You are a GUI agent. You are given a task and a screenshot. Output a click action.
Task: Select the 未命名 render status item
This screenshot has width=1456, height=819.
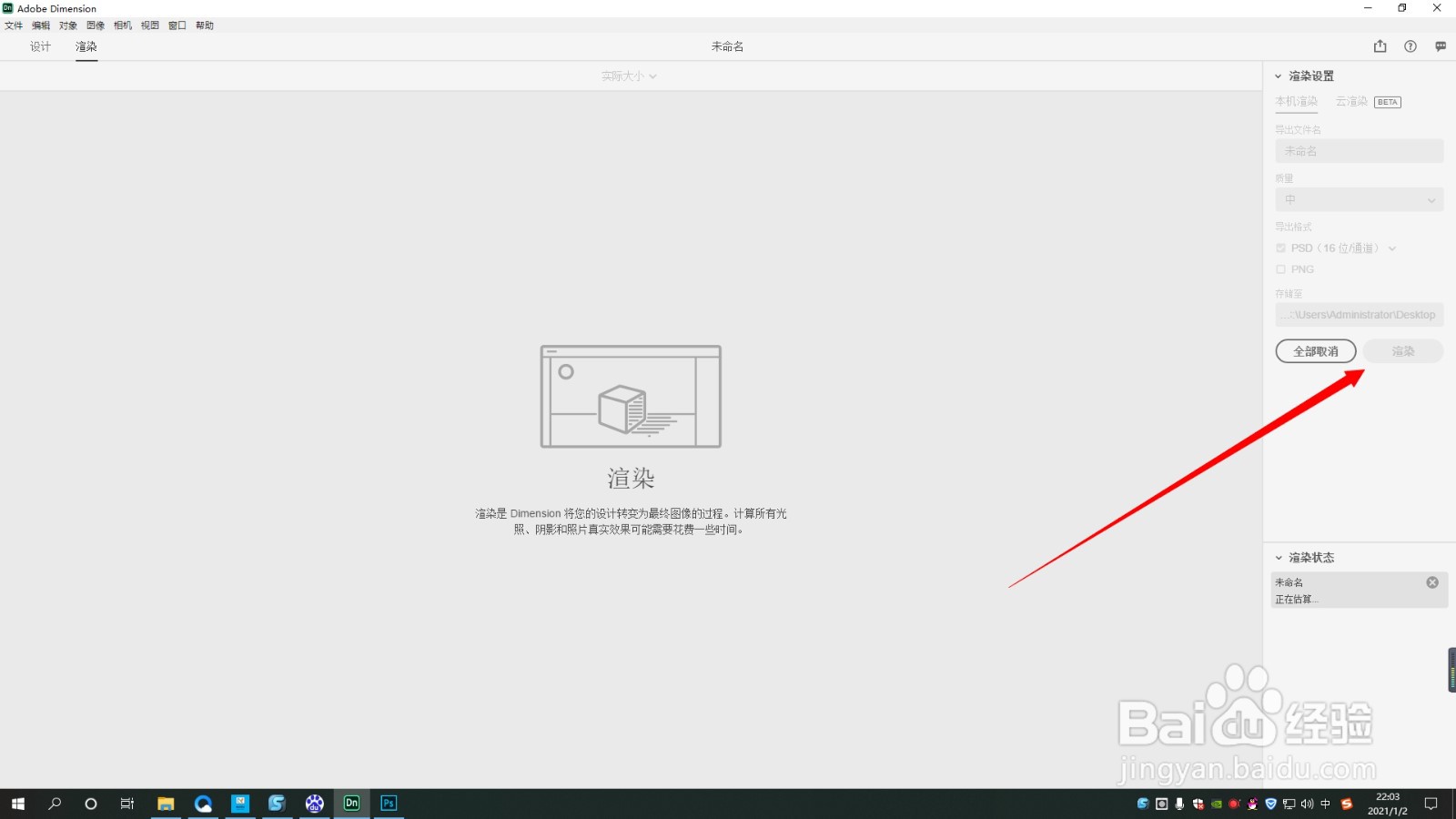pyautogui.click(x=1360, y=590)
